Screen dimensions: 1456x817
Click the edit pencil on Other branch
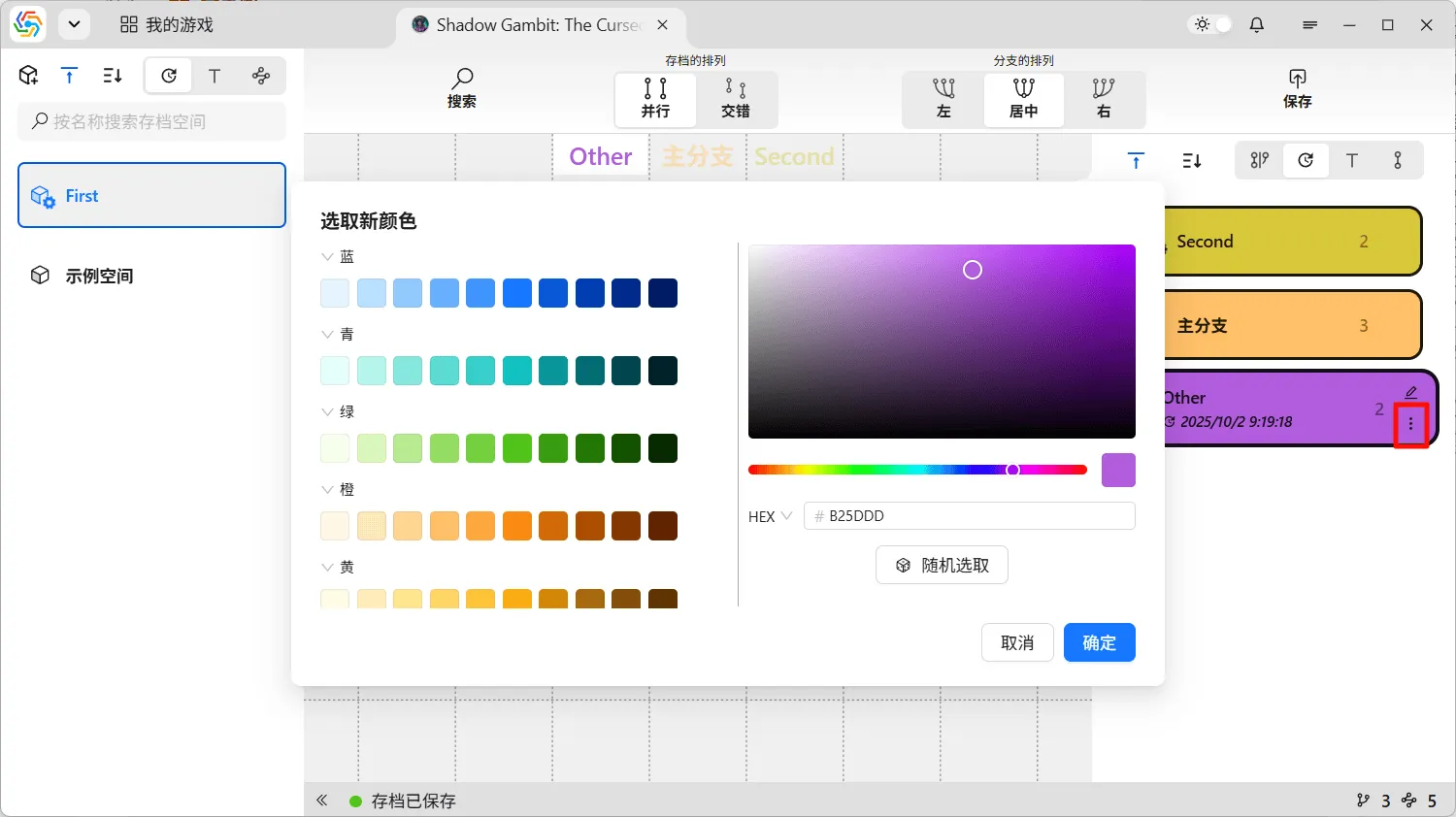click(x=1410, y=392)
